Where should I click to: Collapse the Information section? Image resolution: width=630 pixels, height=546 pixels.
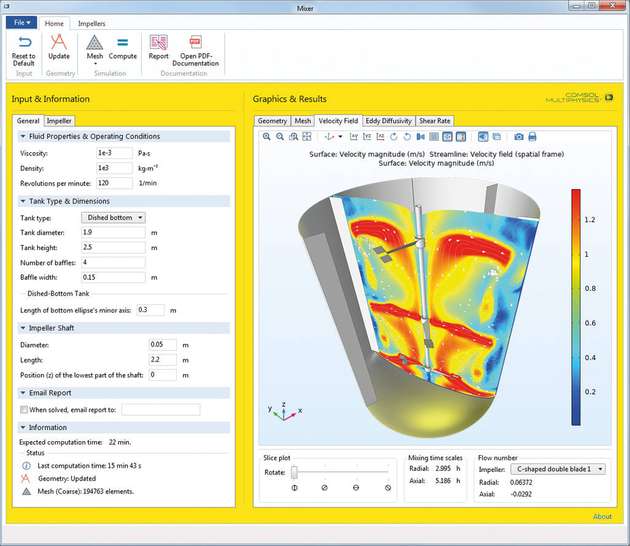(23, 427)
